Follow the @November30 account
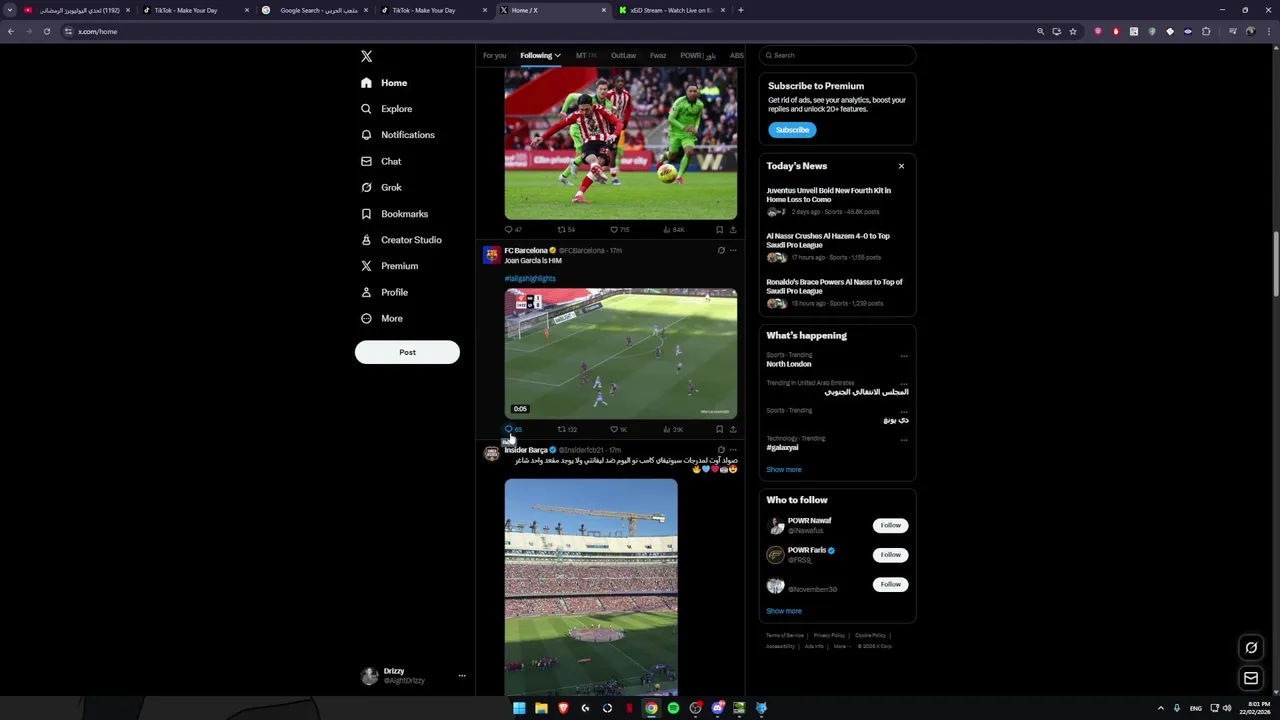The image size is (1280, 720). [x=890, y=584]
